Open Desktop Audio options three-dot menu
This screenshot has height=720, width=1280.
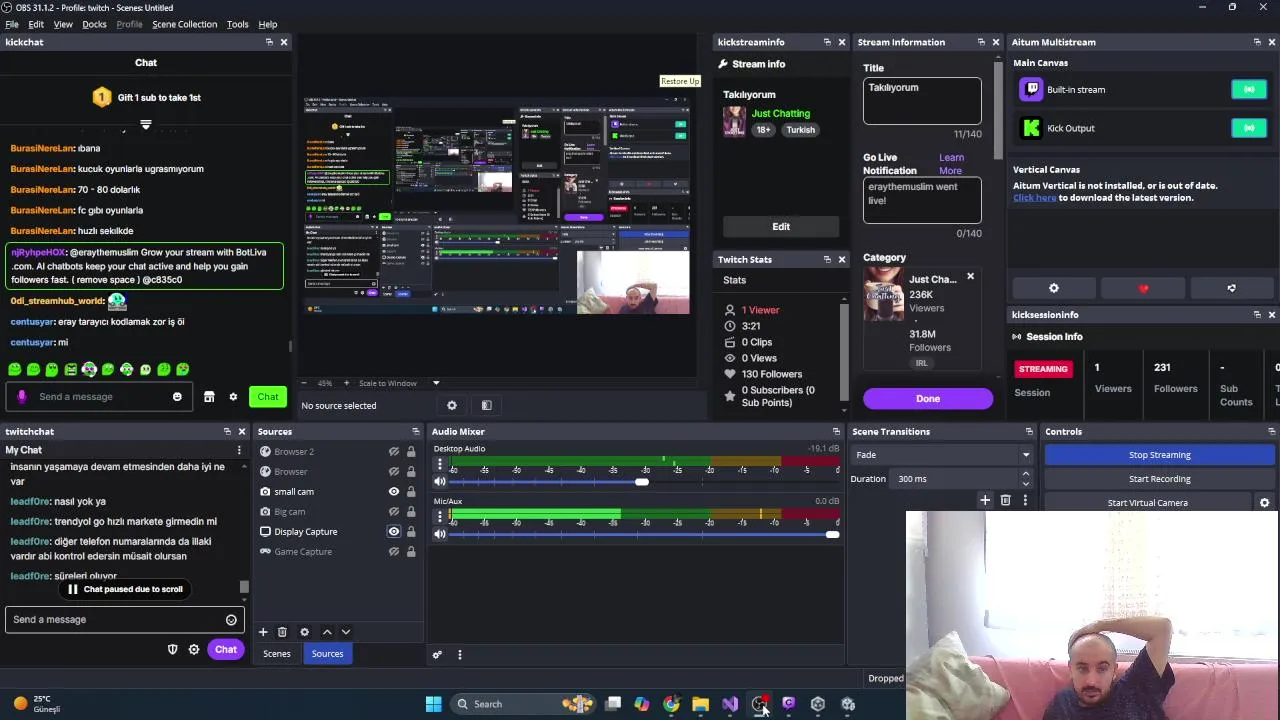coord(440,464)
